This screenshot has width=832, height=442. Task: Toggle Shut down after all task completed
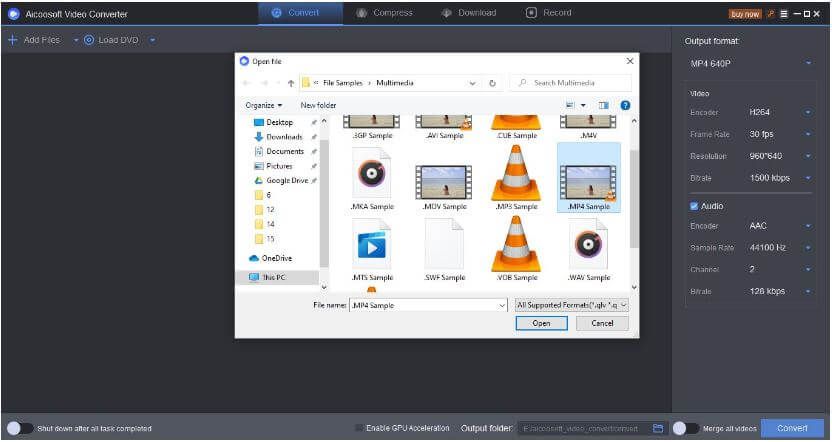coord(20,428)
